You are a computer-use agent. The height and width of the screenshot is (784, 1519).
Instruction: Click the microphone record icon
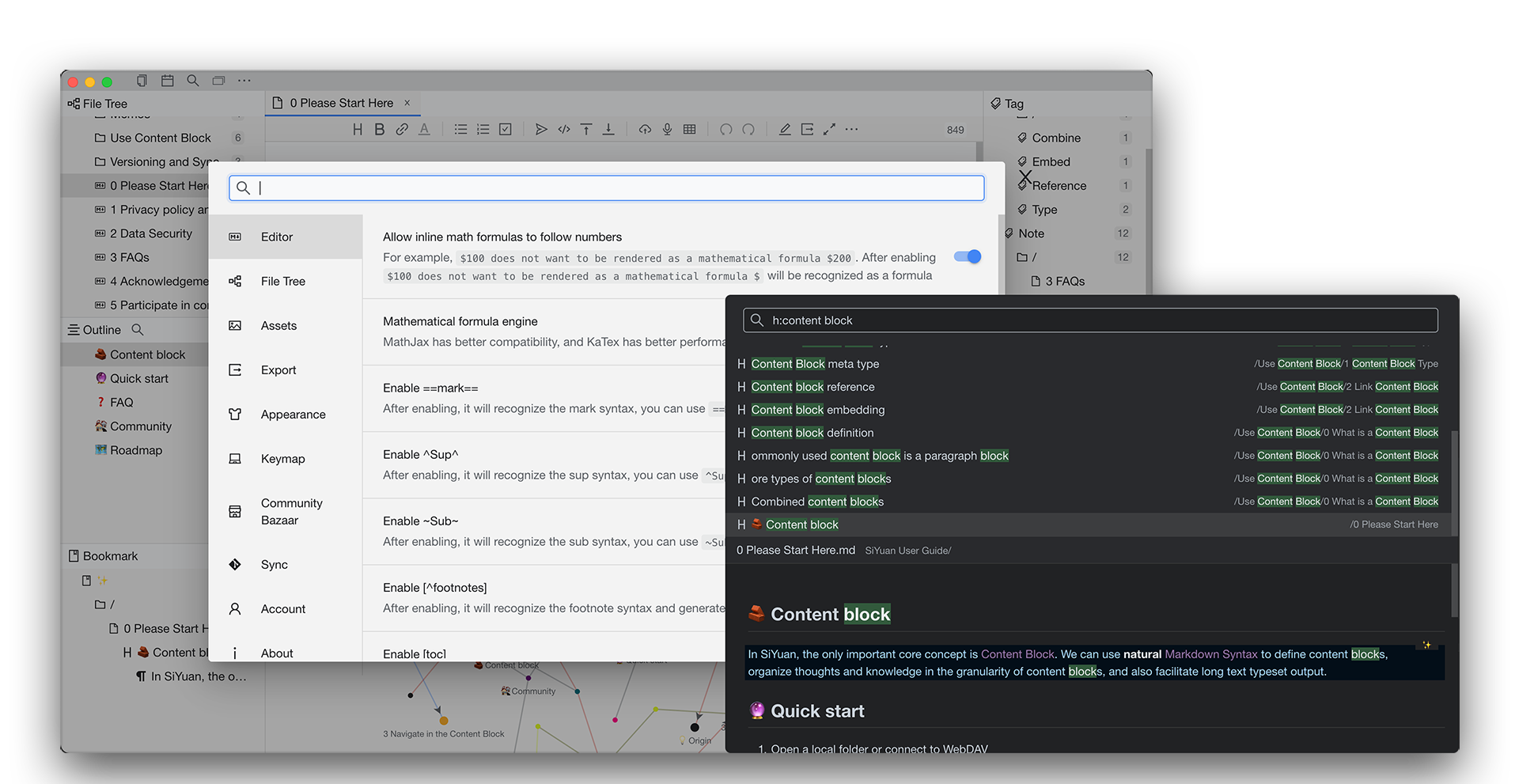point(668,130)
